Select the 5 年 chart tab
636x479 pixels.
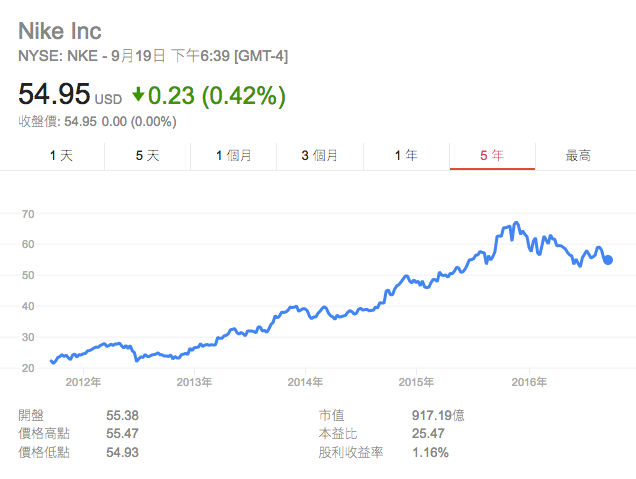[x=492, y=155]
